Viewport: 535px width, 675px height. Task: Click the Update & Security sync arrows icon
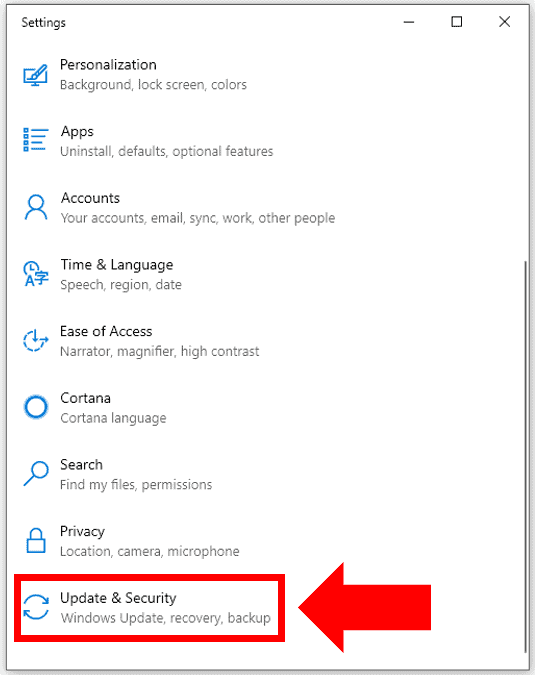(x=36, y=607)
